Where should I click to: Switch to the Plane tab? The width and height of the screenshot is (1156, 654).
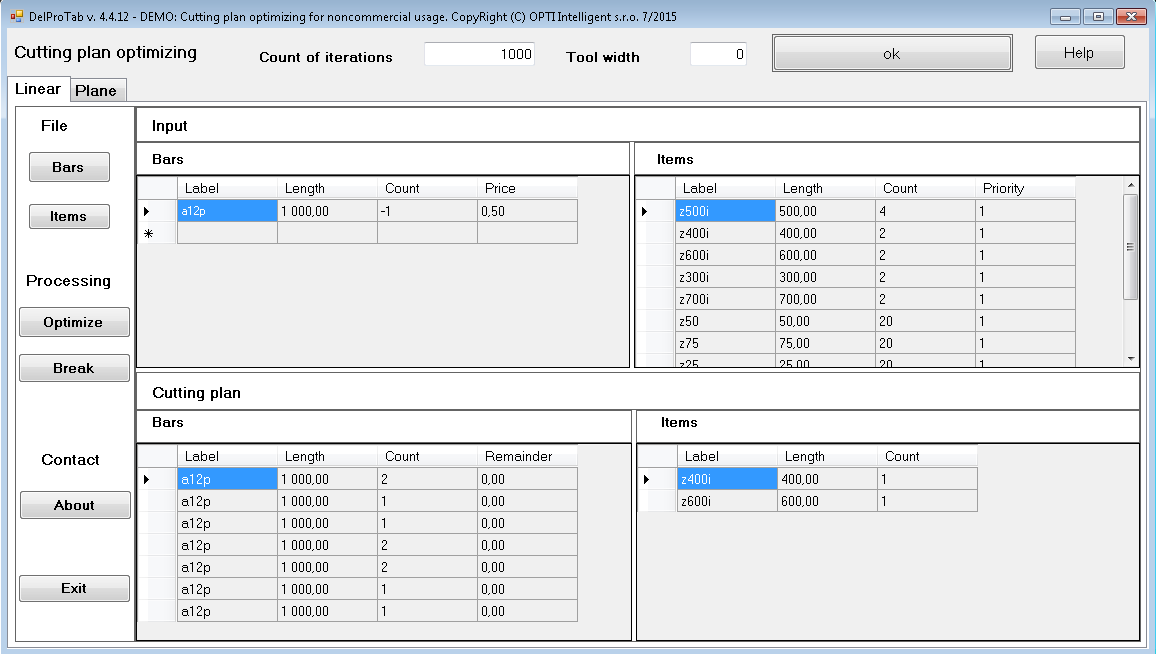99,91
